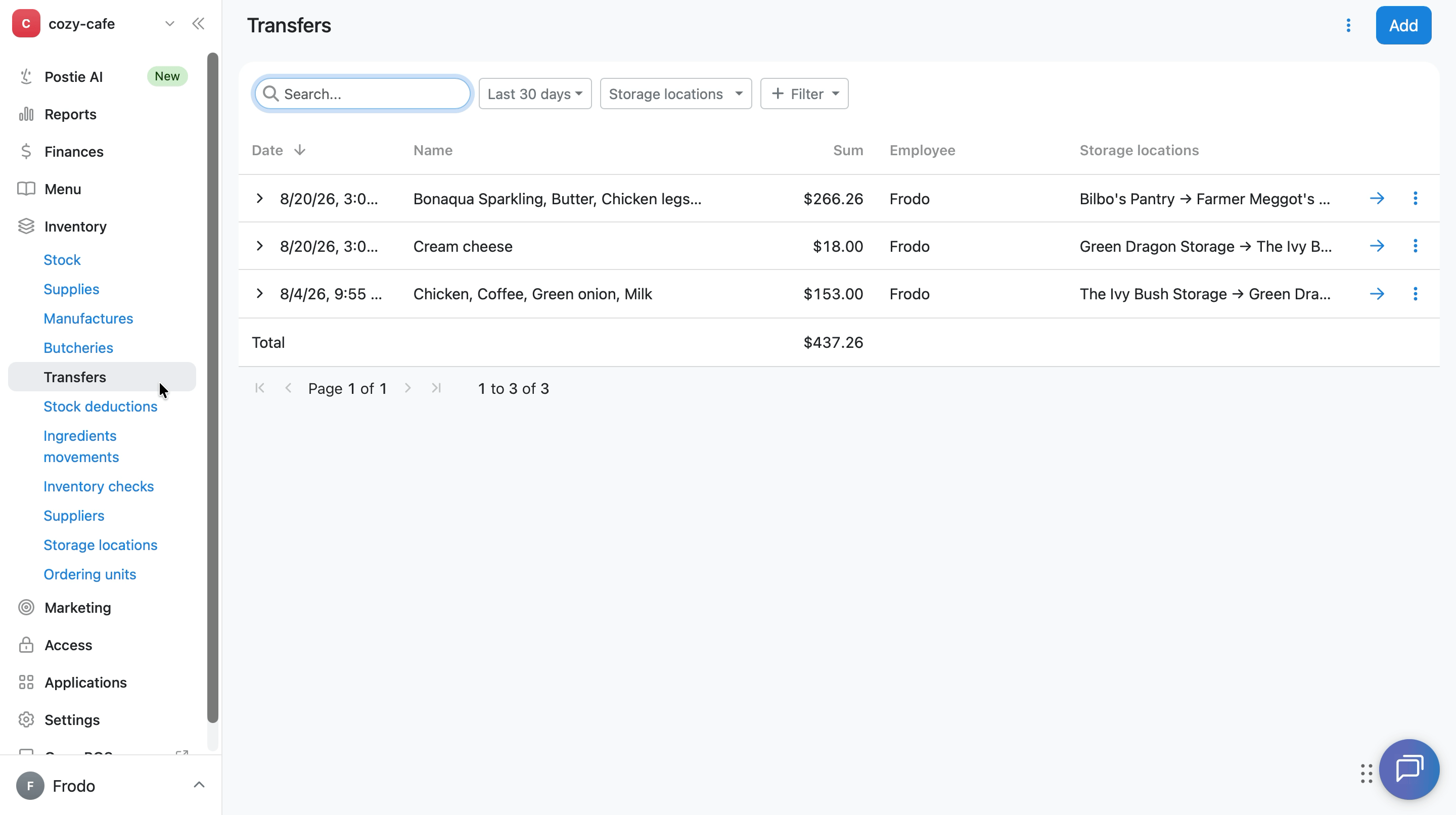Open Inventory checks page
1456x815 pixels.
[99, 487]
